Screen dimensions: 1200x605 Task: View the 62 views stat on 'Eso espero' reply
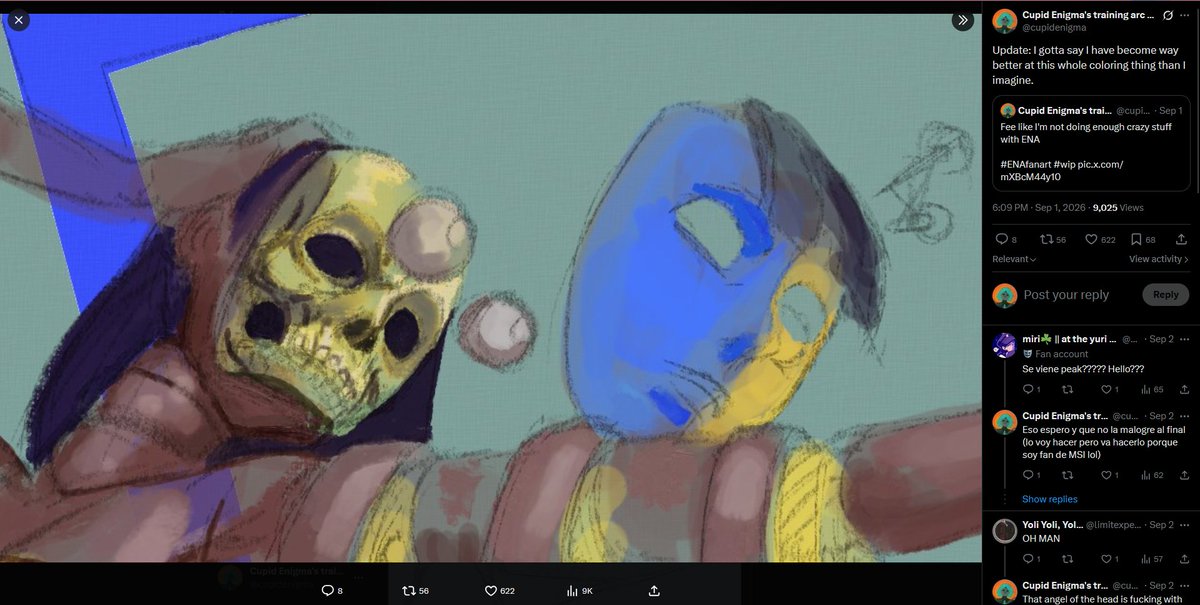pos(1151,476)
